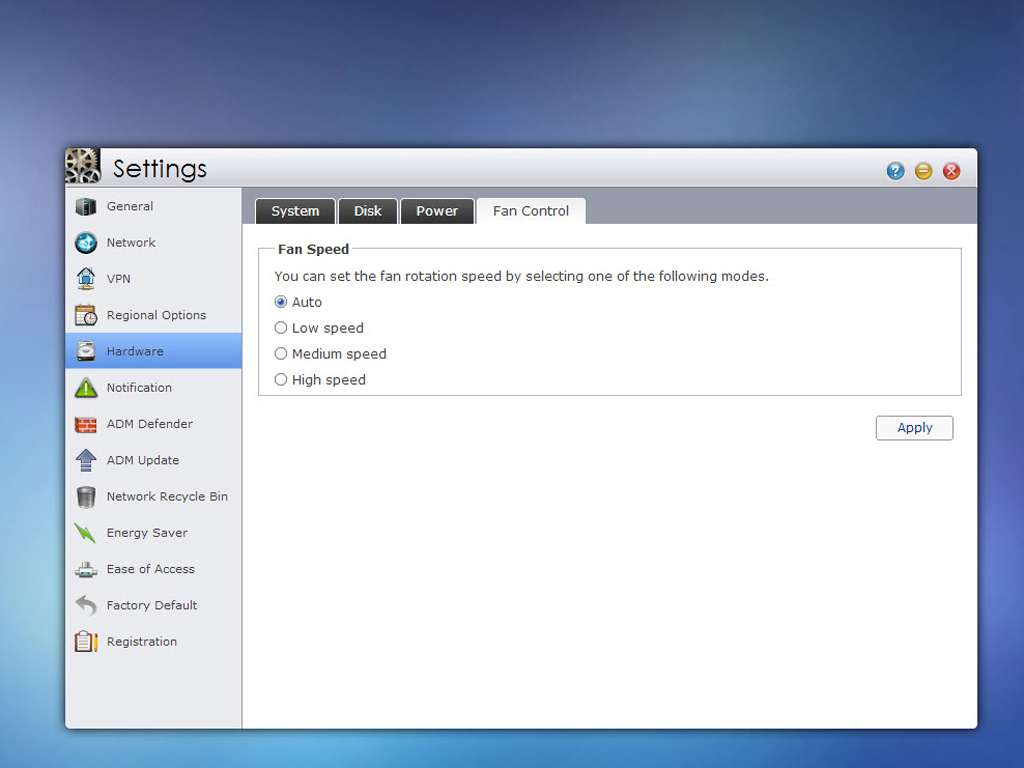Viewport: 1024px width, 768px height.
Task: Open the Power tab
Action: [x=437, y=211]
